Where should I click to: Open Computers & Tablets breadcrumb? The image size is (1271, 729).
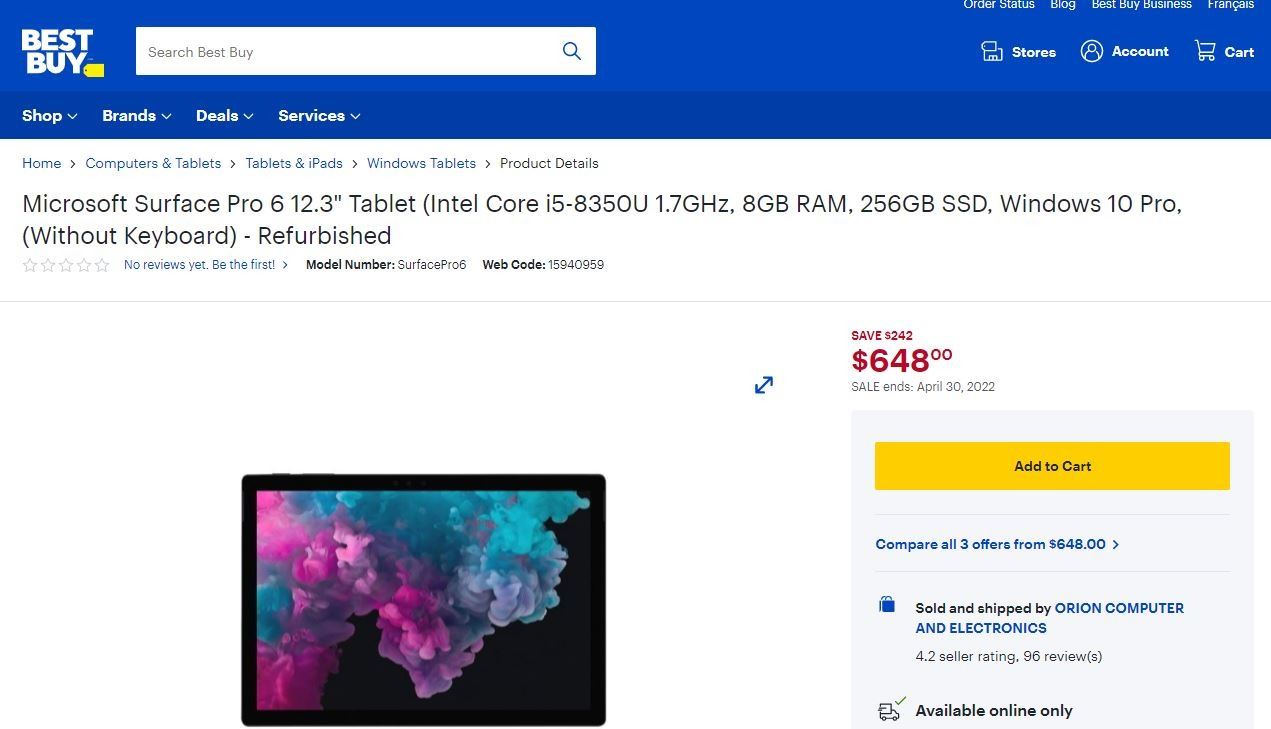tap(153, 163)
